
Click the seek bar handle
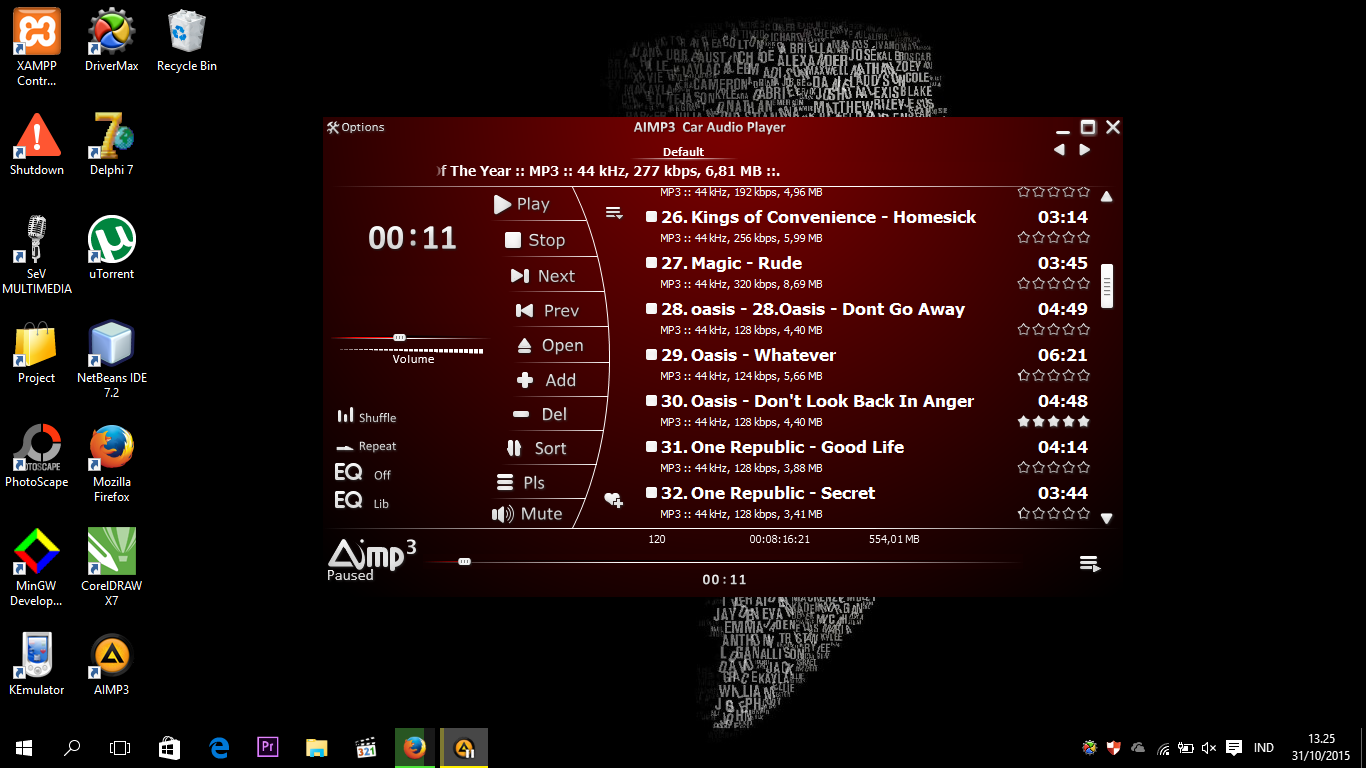[x=464, y=562]
